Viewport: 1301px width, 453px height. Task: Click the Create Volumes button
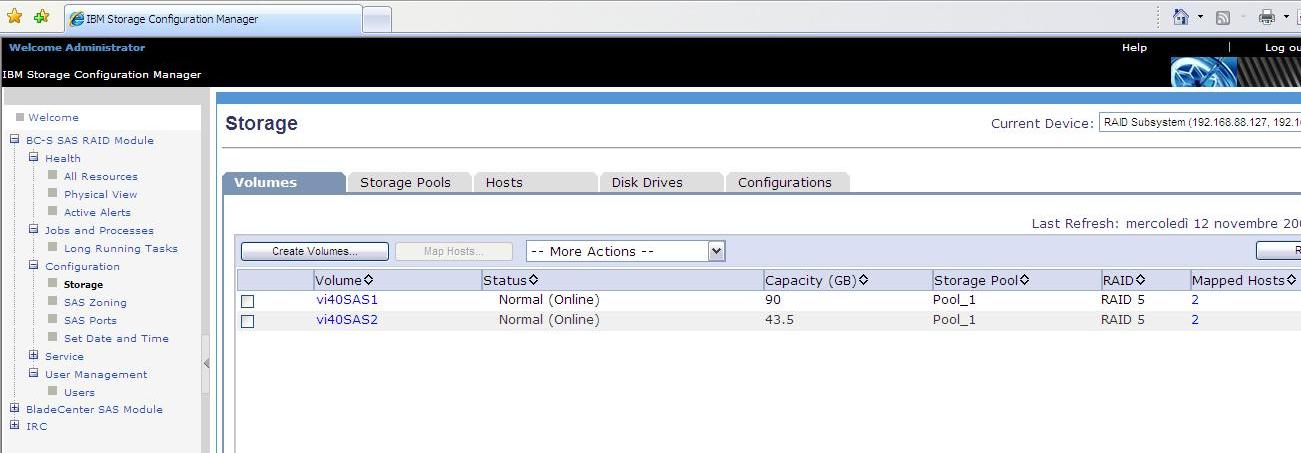point(315,251)
